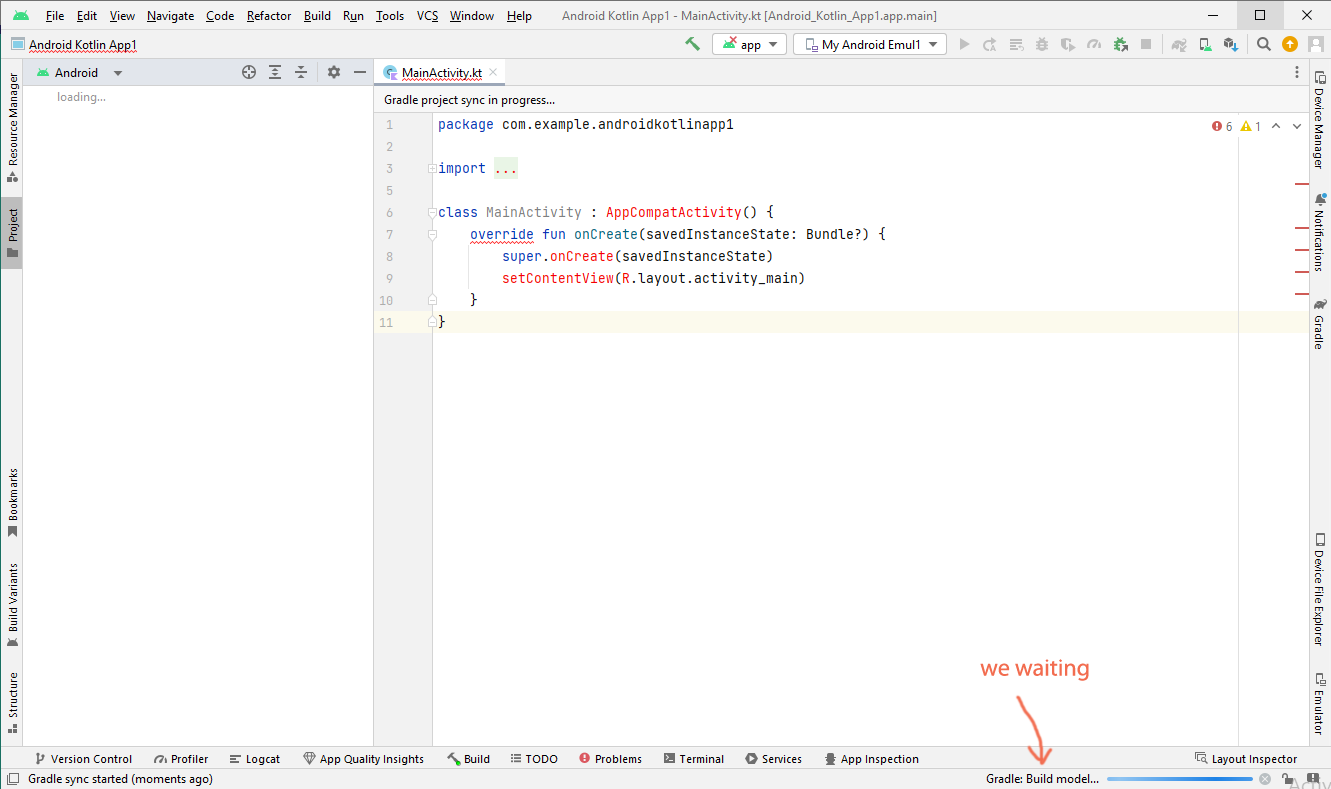Viewport: 1331px width, 789px height.
Task: Expand the Android project view dropdown
Action: point(118,73)
